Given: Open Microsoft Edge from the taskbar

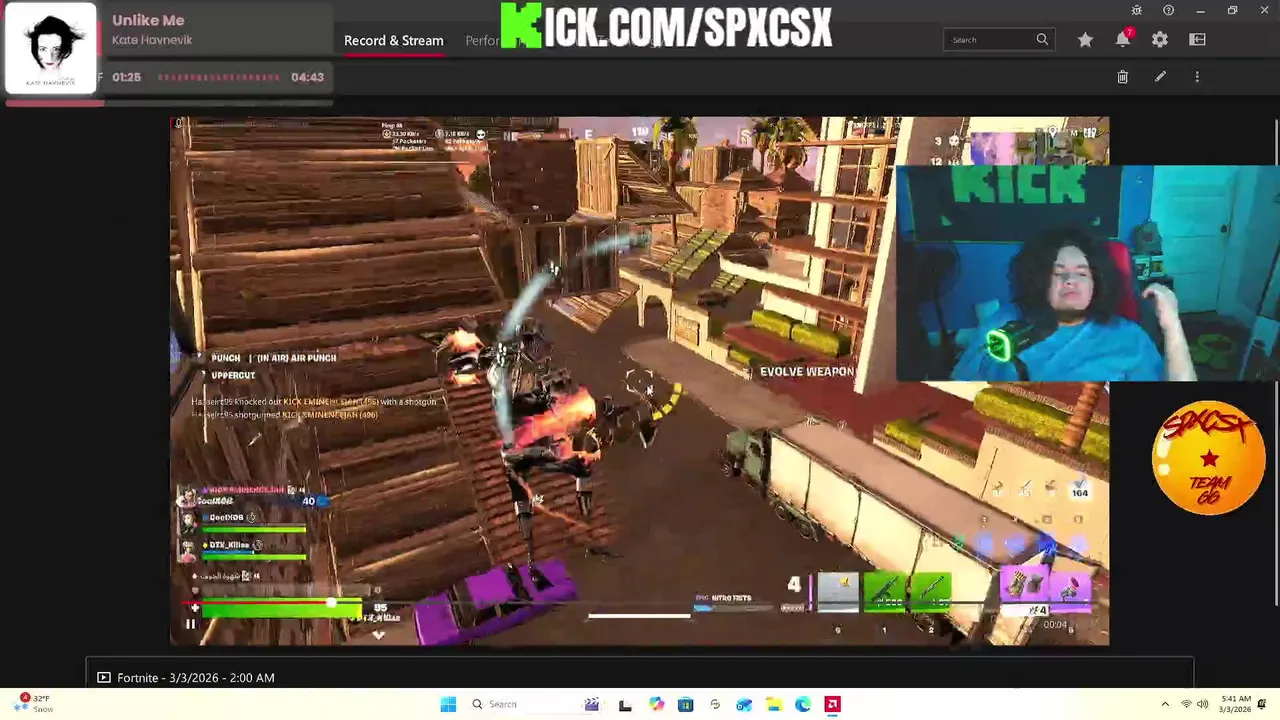Looking at the screenshot, I should point(803,704).
